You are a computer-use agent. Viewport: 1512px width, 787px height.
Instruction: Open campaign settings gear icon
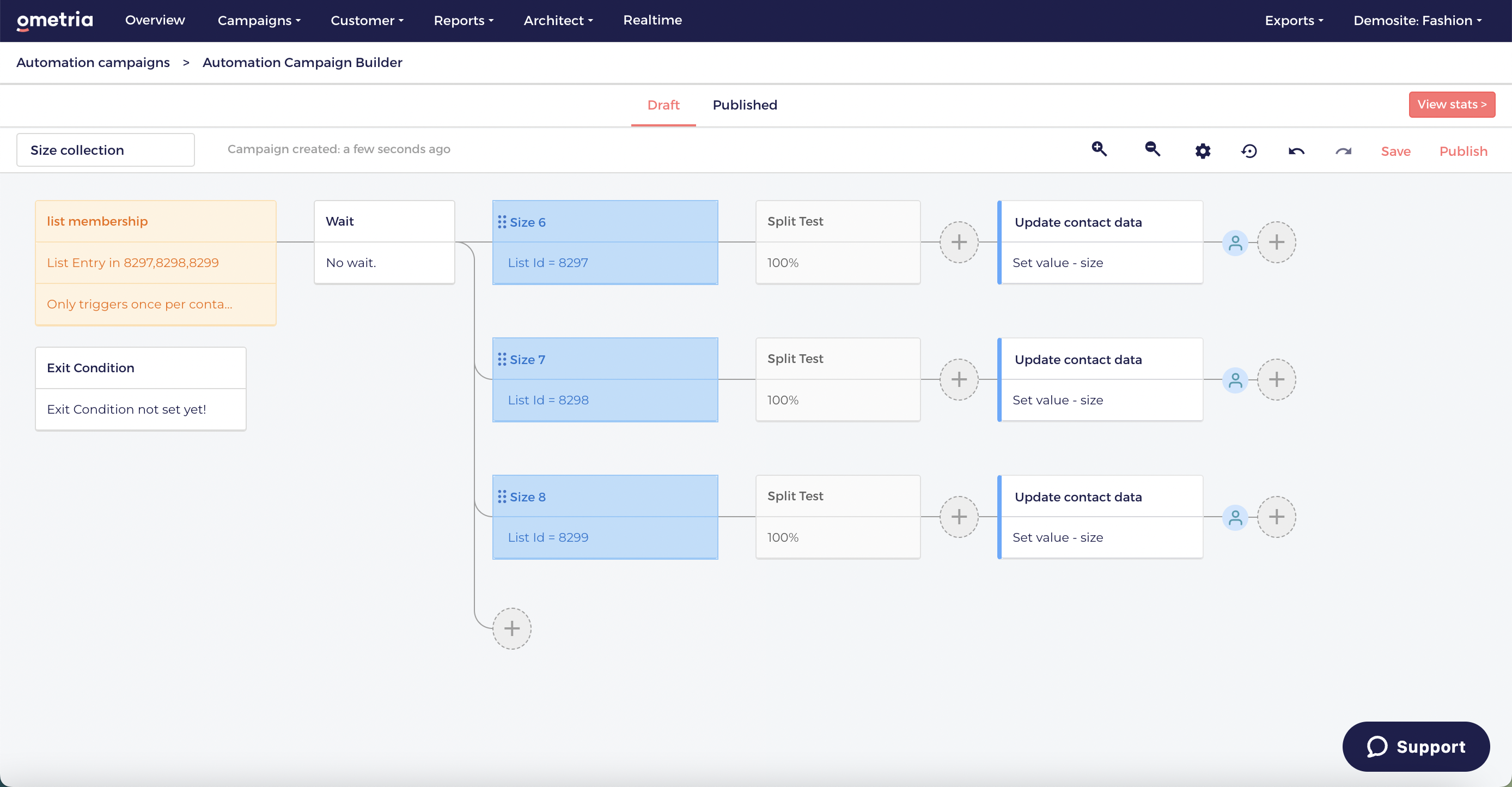click(x=1203, y=151)
